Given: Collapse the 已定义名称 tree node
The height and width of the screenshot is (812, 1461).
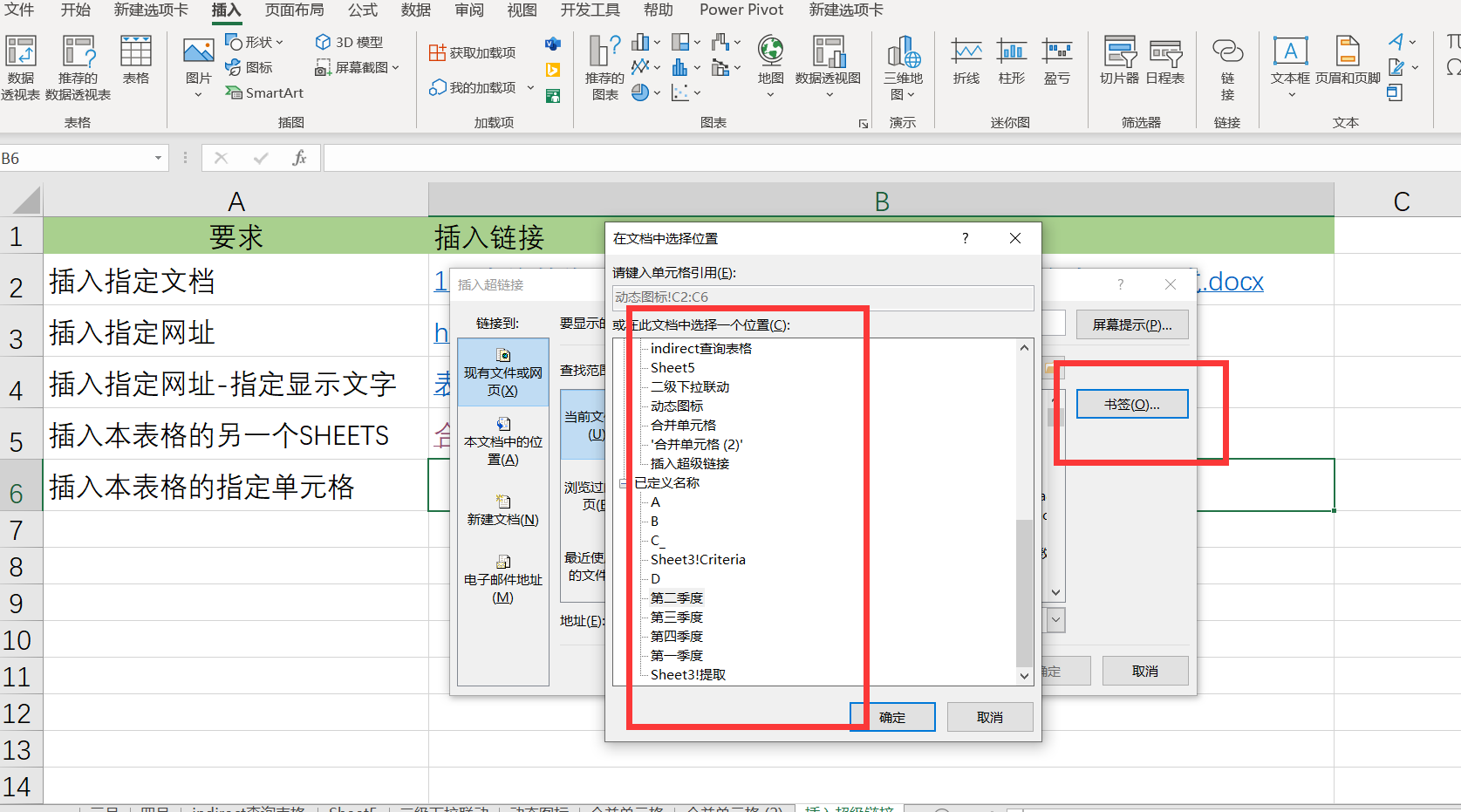Looking at the screenshot, I should (x=624, y=483).
